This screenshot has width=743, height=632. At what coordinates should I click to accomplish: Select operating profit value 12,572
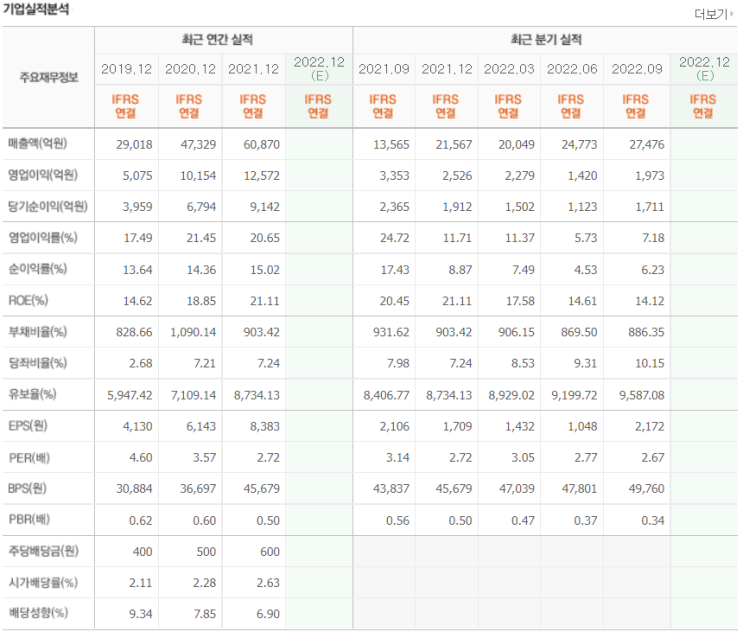[x=262, y=176]
